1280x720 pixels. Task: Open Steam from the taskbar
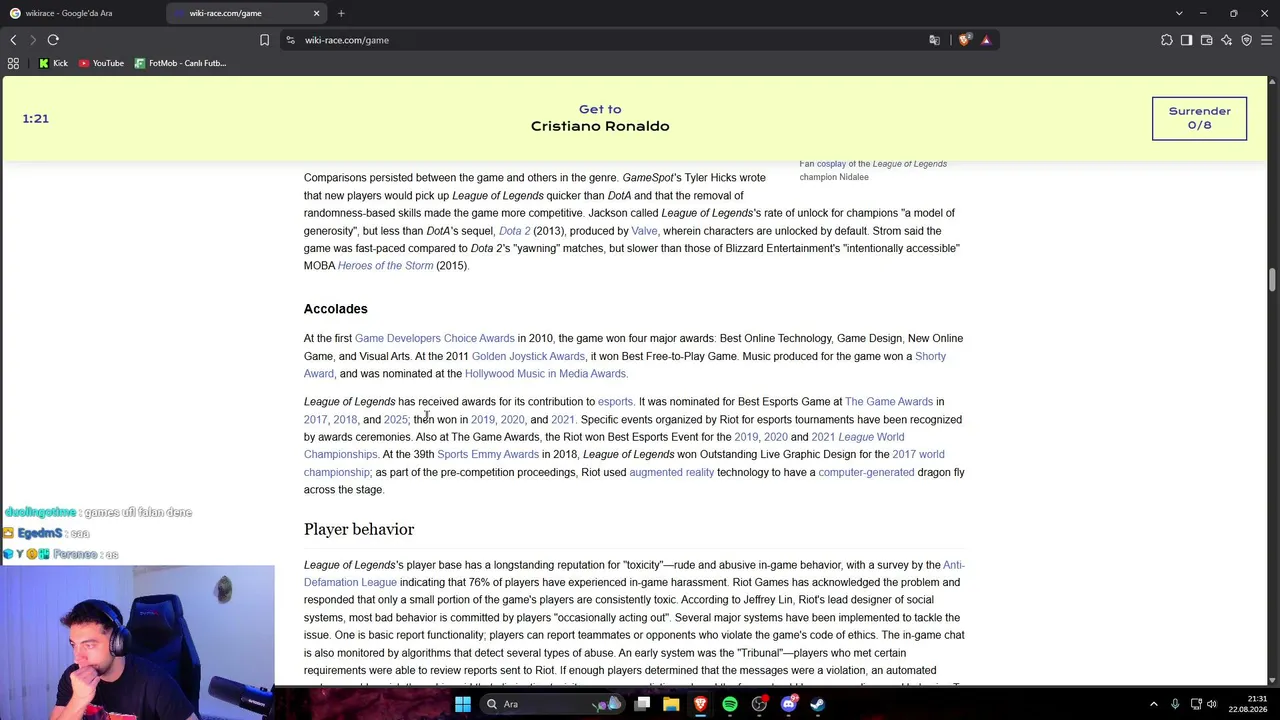coord(817,704)
